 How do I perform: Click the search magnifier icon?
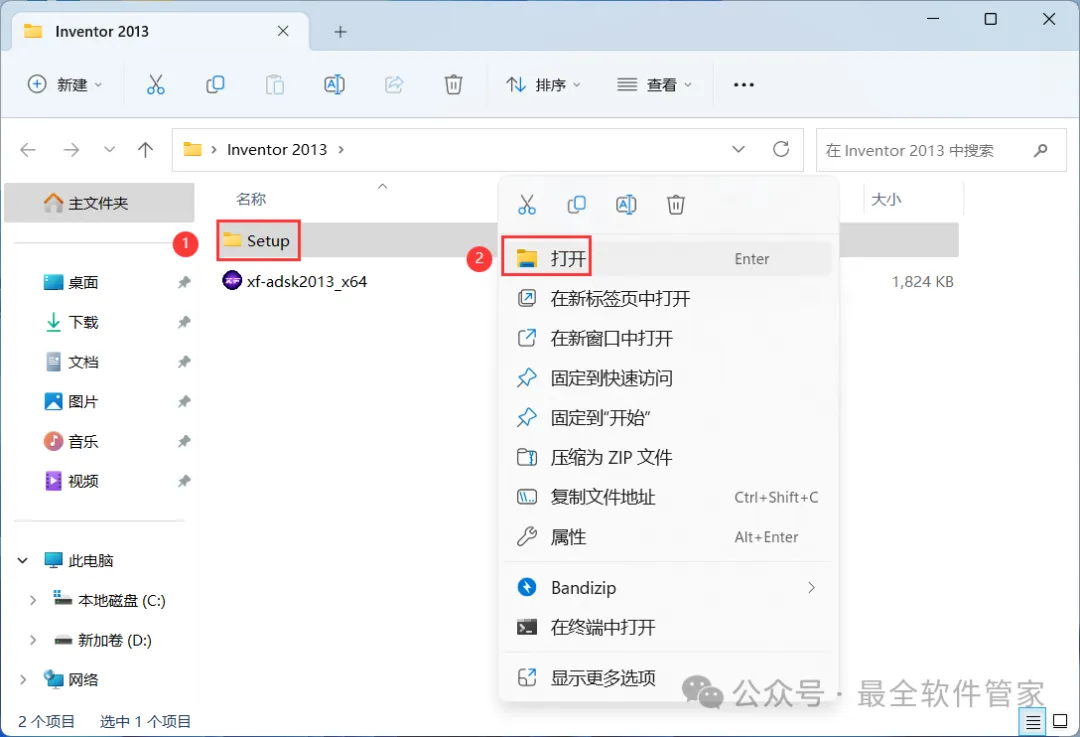1041,150
